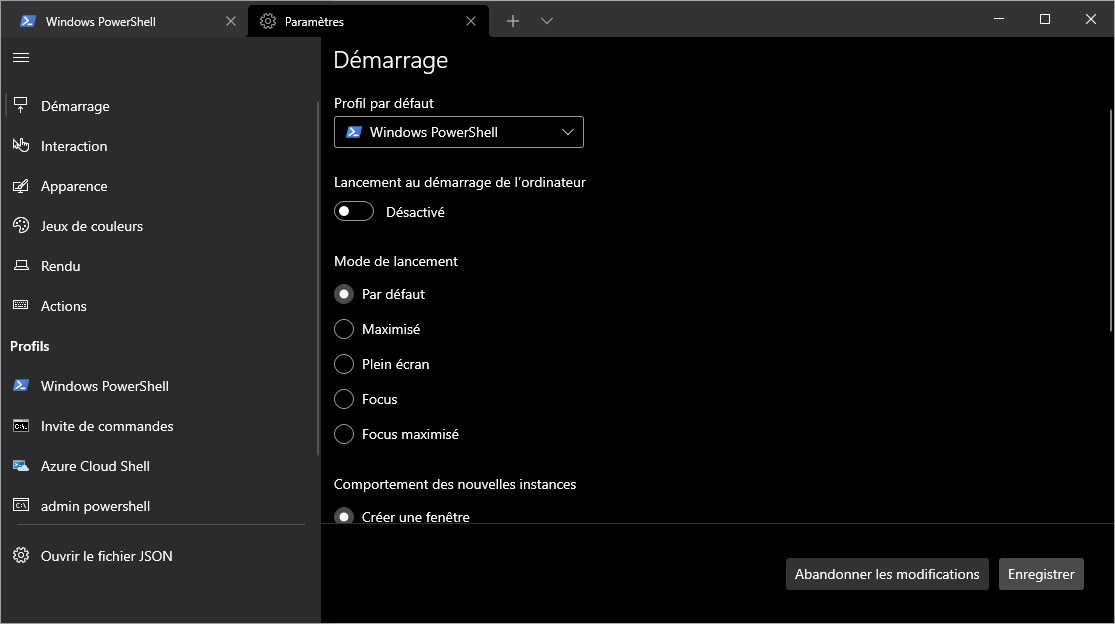Open Jeux de couleurs palette icon
Screen dimensions: 1115x624
coord(21,226)
